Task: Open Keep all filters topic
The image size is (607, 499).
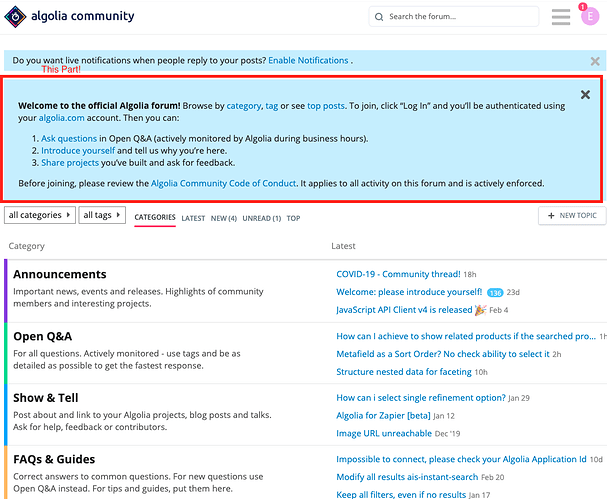Action: 401,494
